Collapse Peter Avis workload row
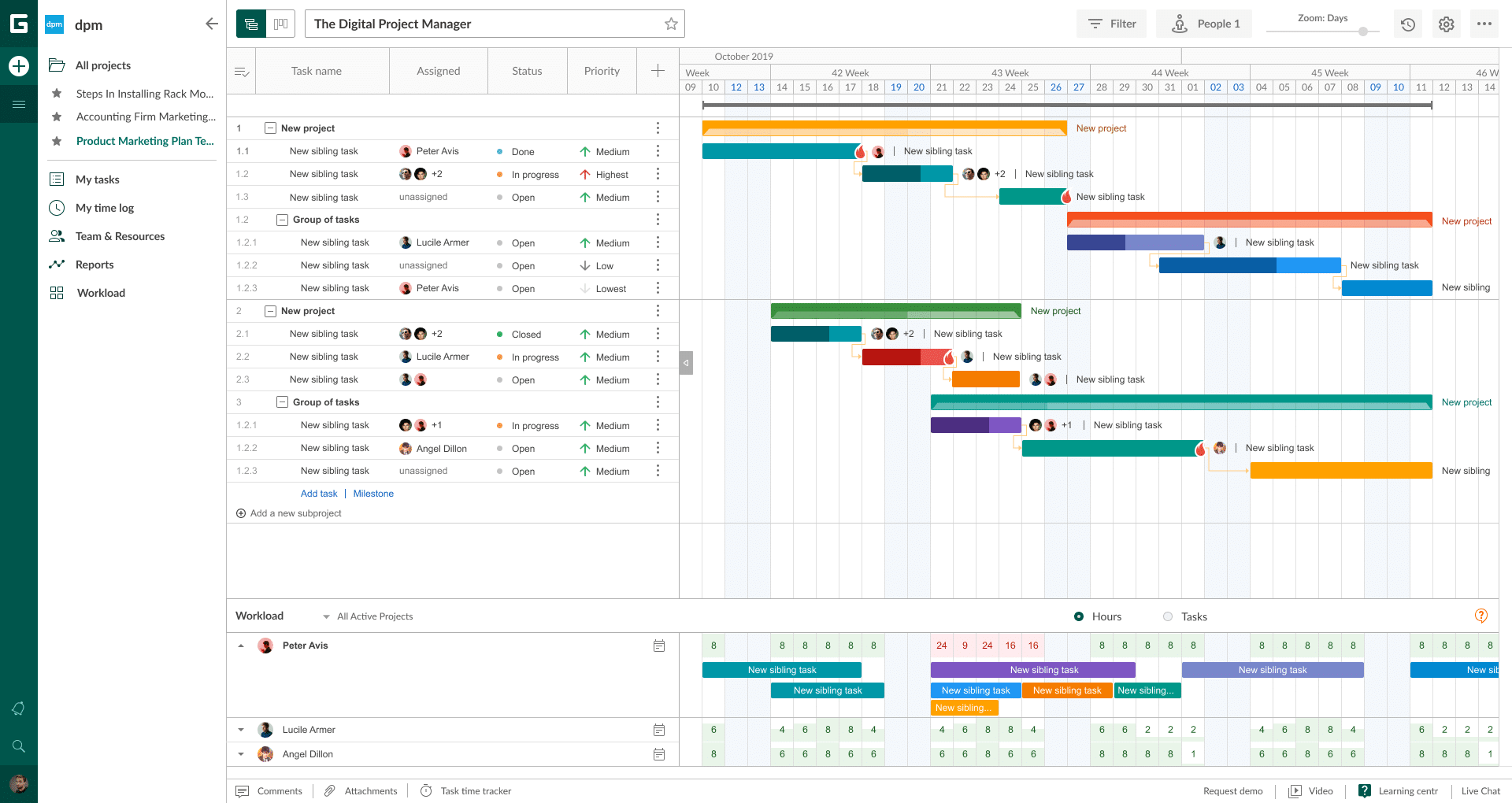The image size is (1512, 803). [x=241, y=646]
